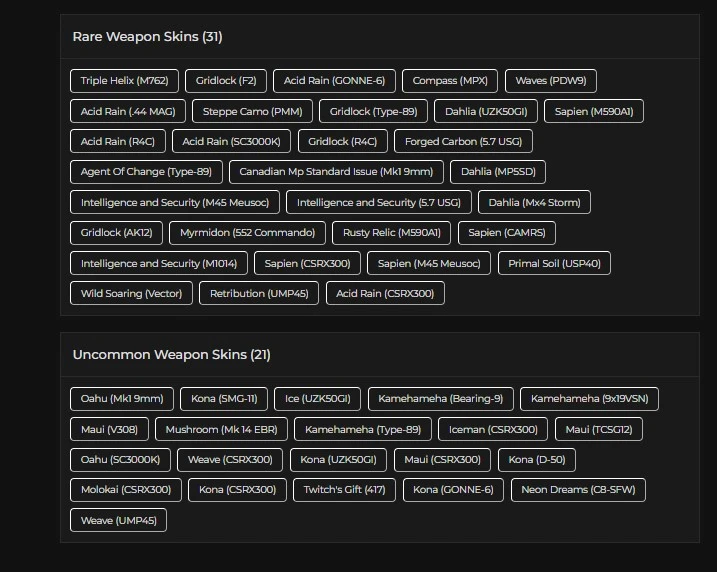The height and width of the screenshot is (572, 717).
Task: Click Intelligence and Security (M1014) tag
Action: 159,263
